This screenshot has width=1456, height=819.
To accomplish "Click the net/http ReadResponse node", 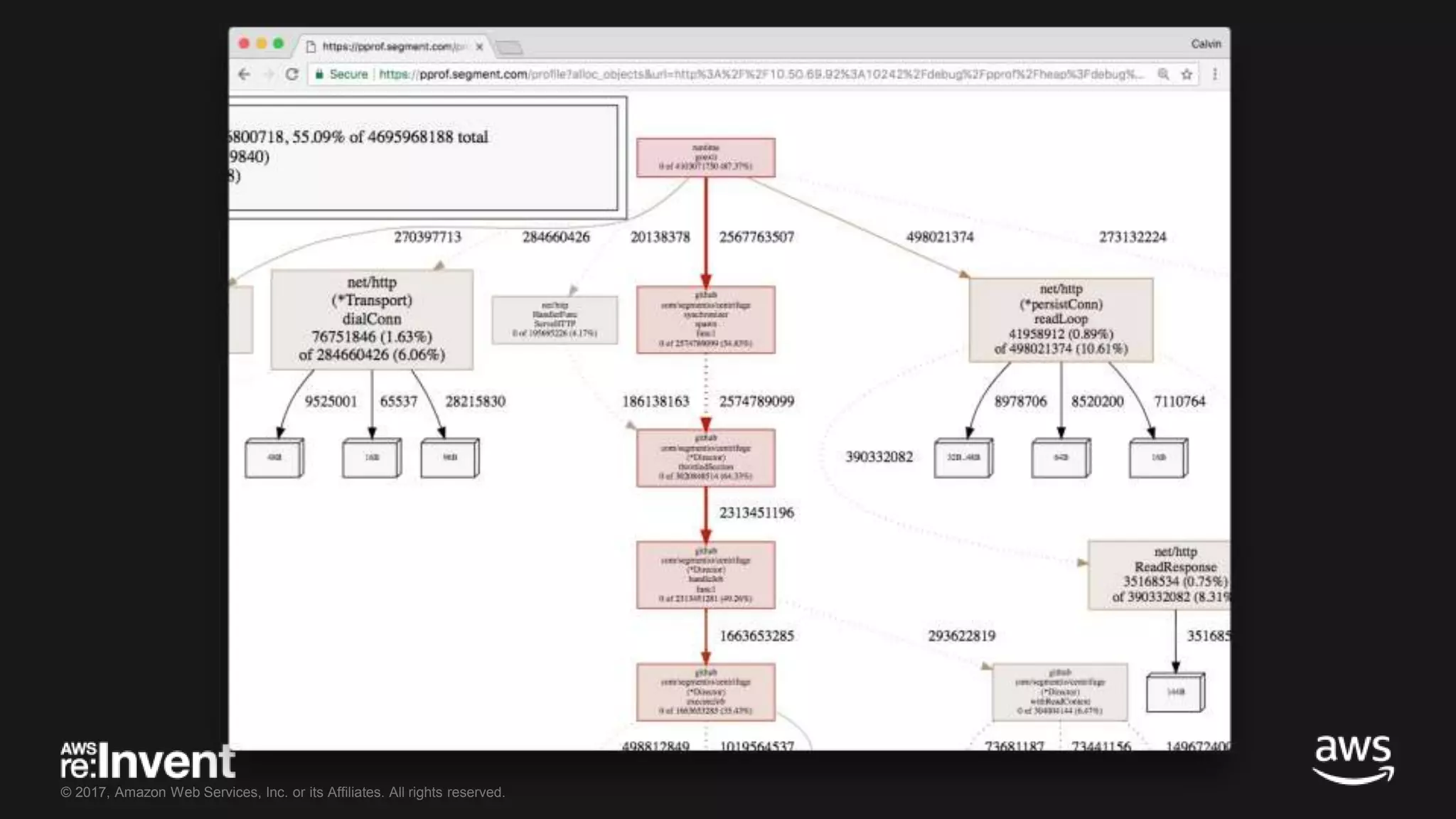I will (1166, 574).
